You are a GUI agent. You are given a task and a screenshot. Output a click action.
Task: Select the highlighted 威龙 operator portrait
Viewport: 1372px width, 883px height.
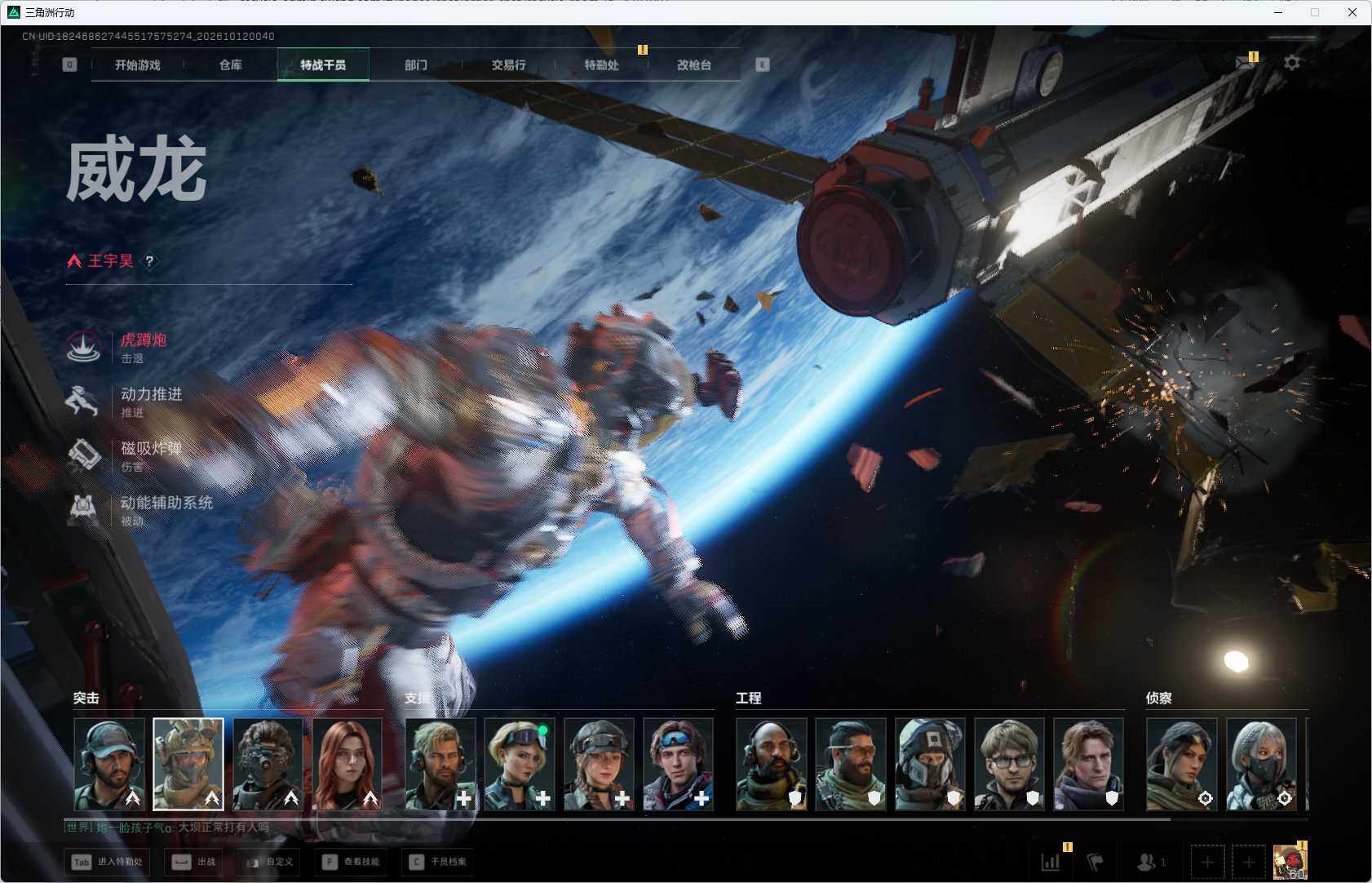tap(188, 764)
